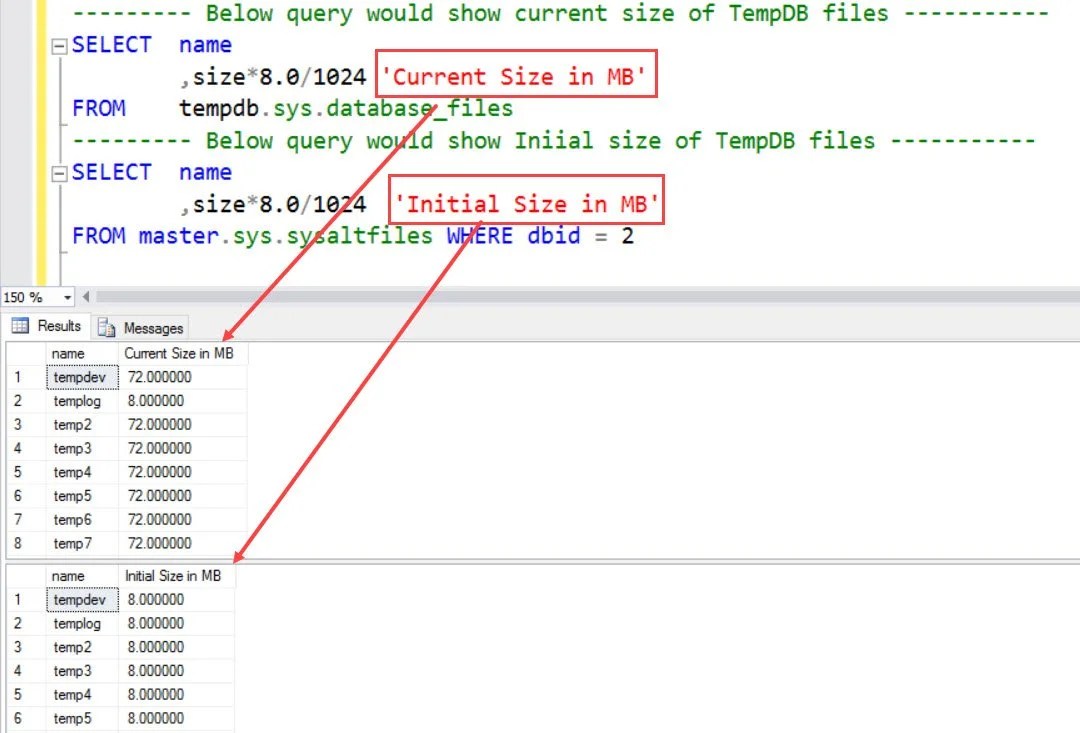Click the 'Initial Size in MB' column header

click(175, 575)
